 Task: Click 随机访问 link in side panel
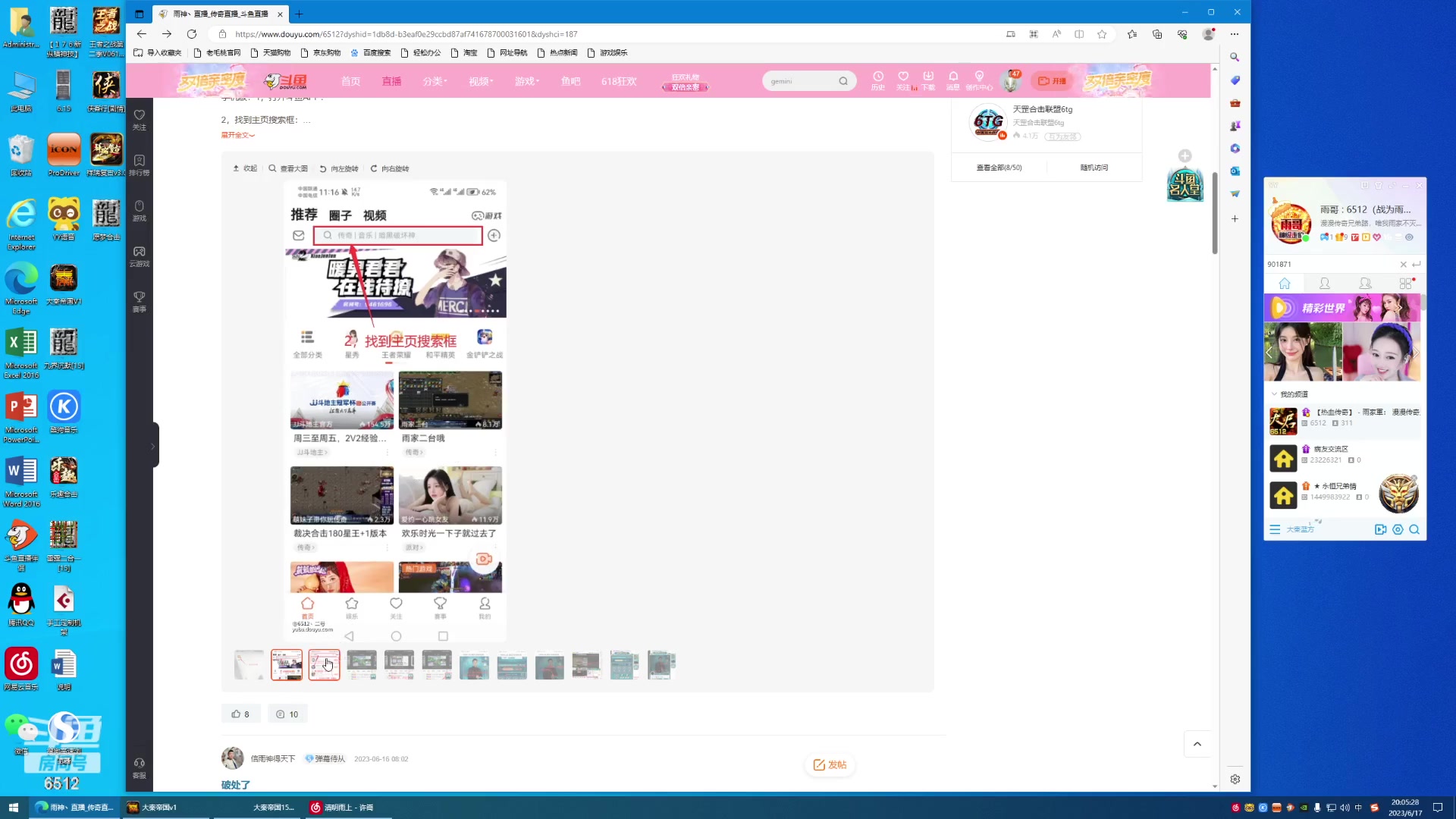pos(1094,168)
